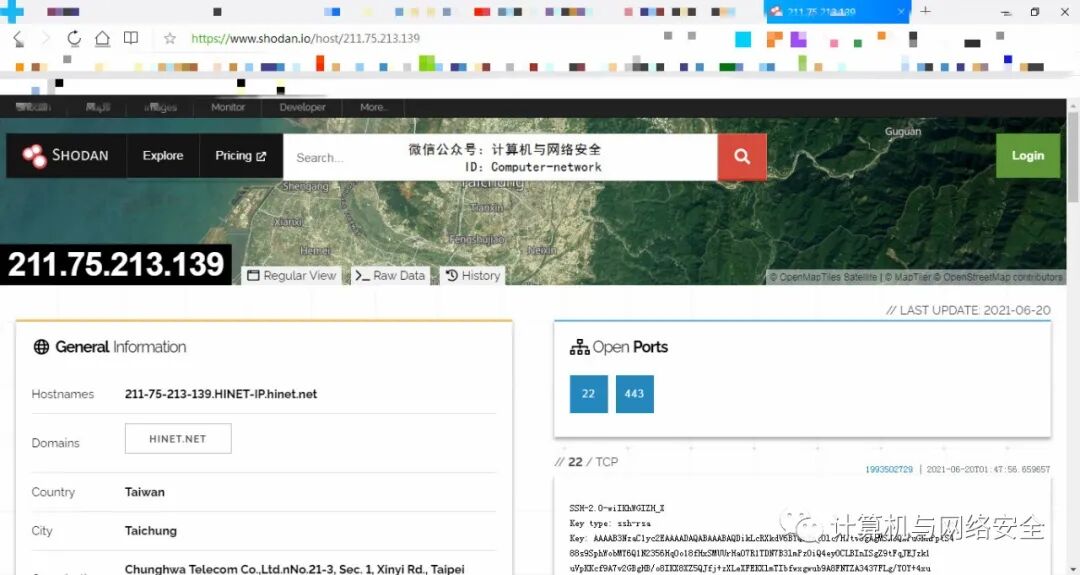Bookmark page with the star icon
Viewport: 1080px width, 575px height.
pyautogui.click(x=169, y=39)
